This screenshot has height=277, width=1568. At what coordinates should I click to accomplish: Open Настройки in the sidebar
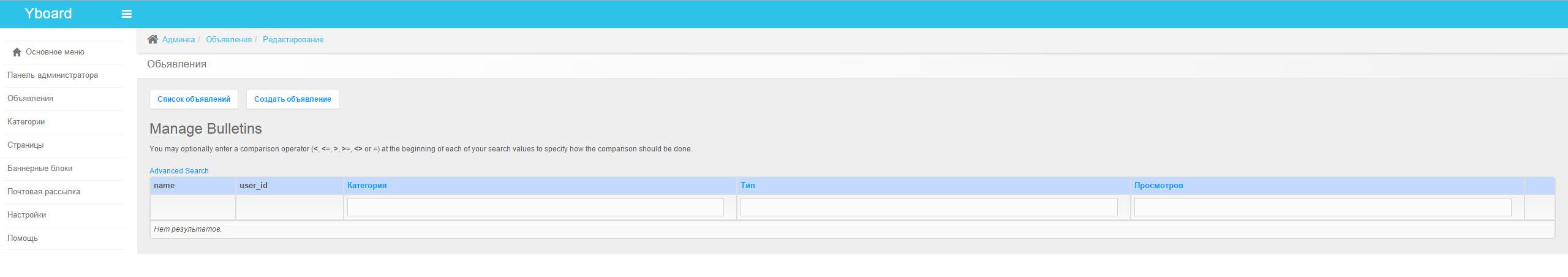tap(26, 215)
